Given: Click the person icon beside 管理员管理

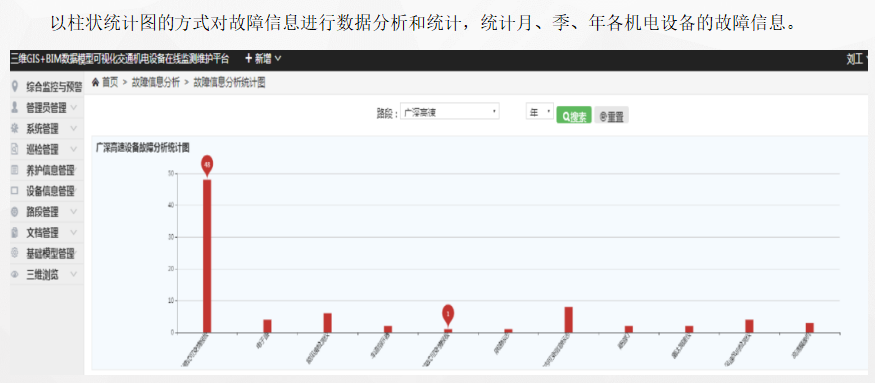Looking at the screenshot, I should click(x=15, y=107).
